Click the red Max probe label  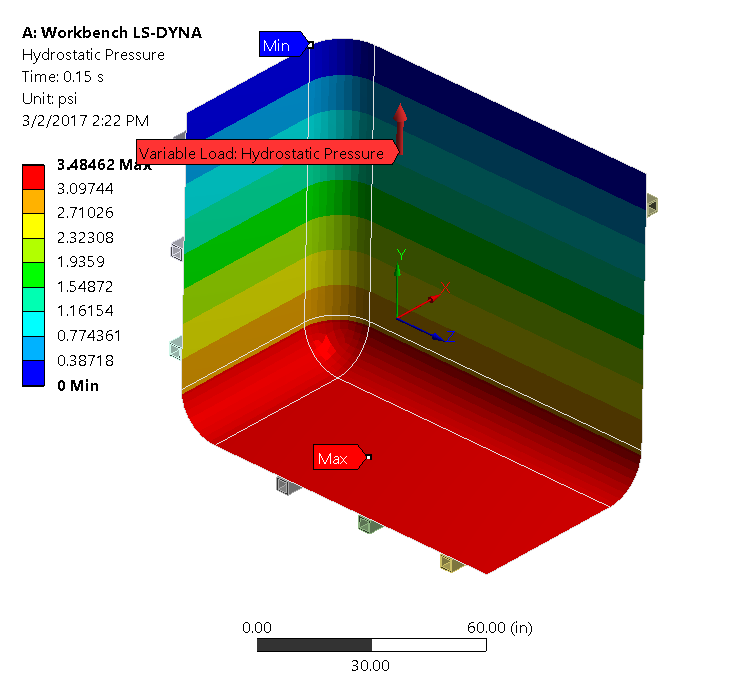333,458
